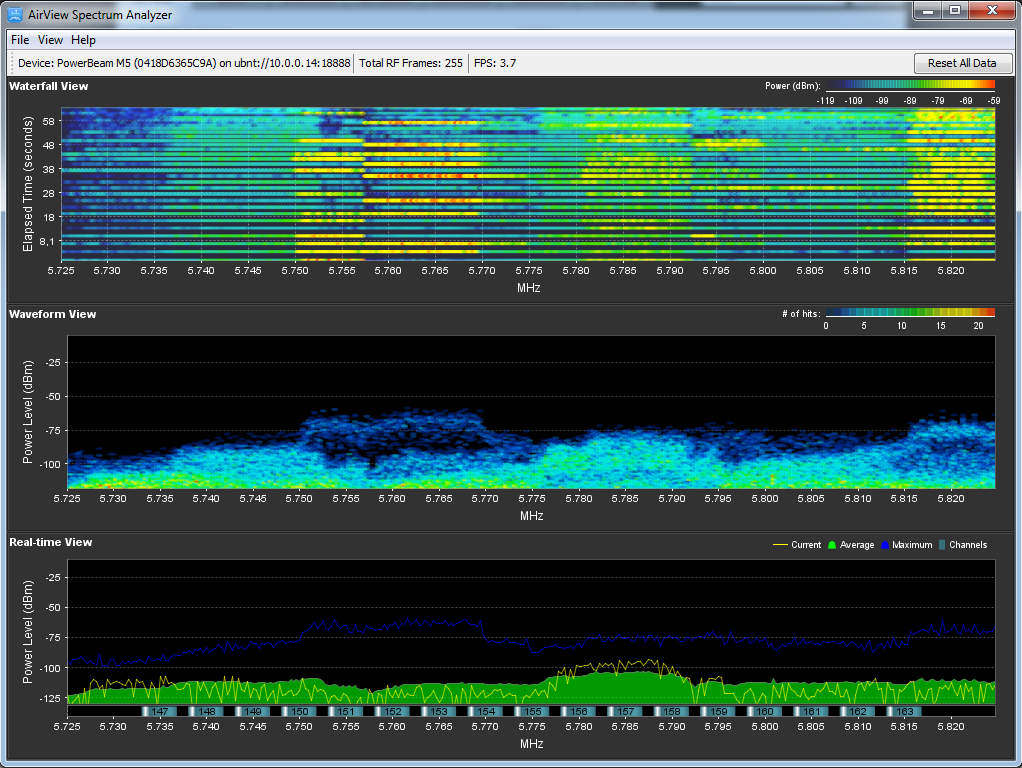Click the Power (dBm) color scale bar
Image resolution: width=1022 pixels, height=768 pixels.
point(910,86)
